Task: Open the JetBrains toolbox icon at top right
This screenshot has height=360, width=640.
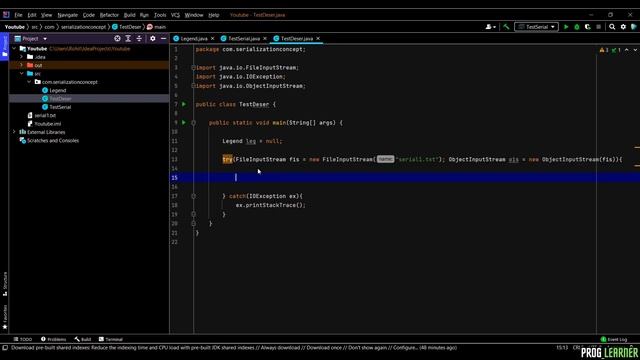Action: pos(634,27)
